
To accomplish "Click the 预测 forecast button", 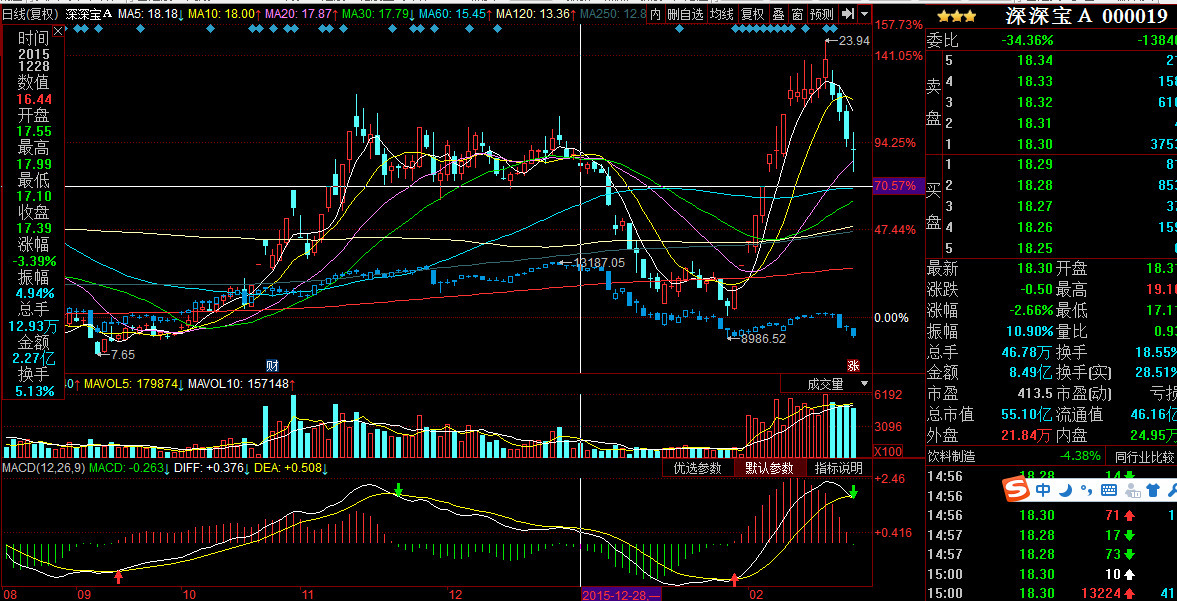I will (x=822, y=14).
